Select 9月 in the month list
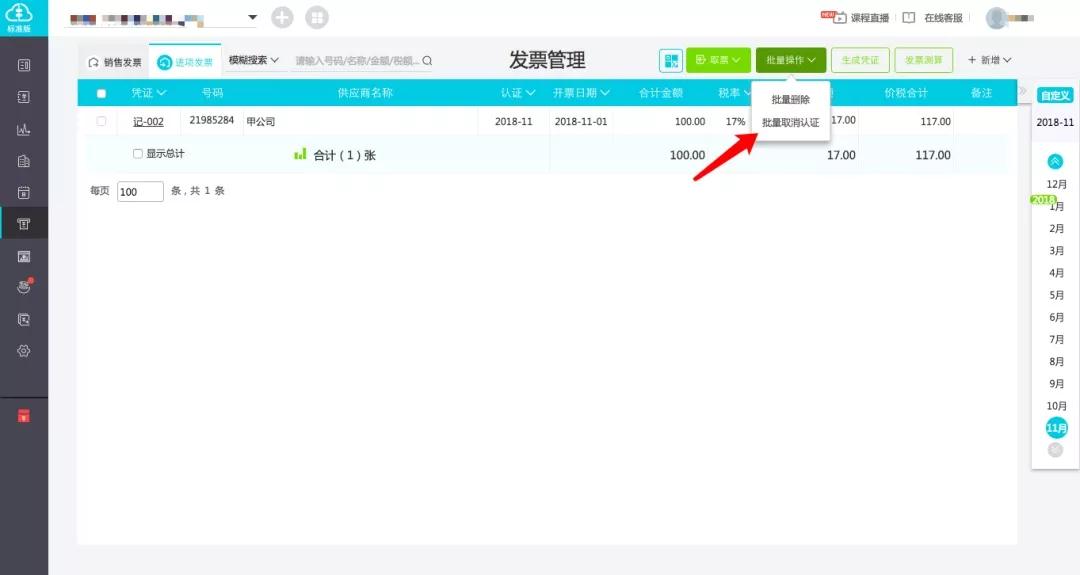This screenshot has width=1080, height=575. [x=1057, y=384]
